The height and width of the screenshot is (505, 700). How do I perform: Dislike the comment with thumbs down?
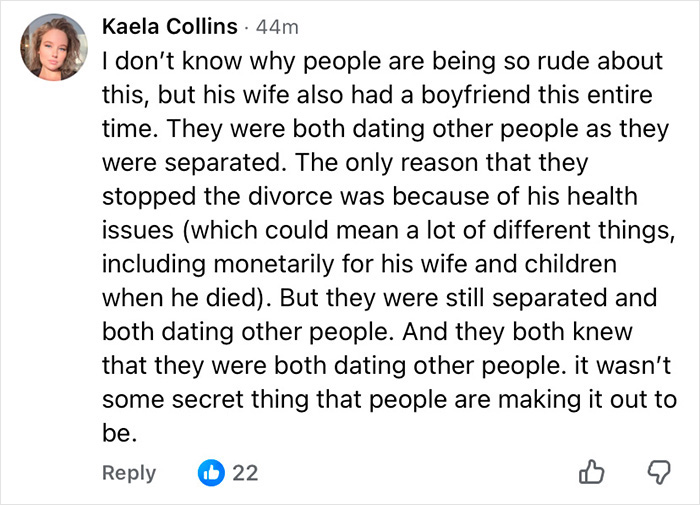[x=657, y=473]
